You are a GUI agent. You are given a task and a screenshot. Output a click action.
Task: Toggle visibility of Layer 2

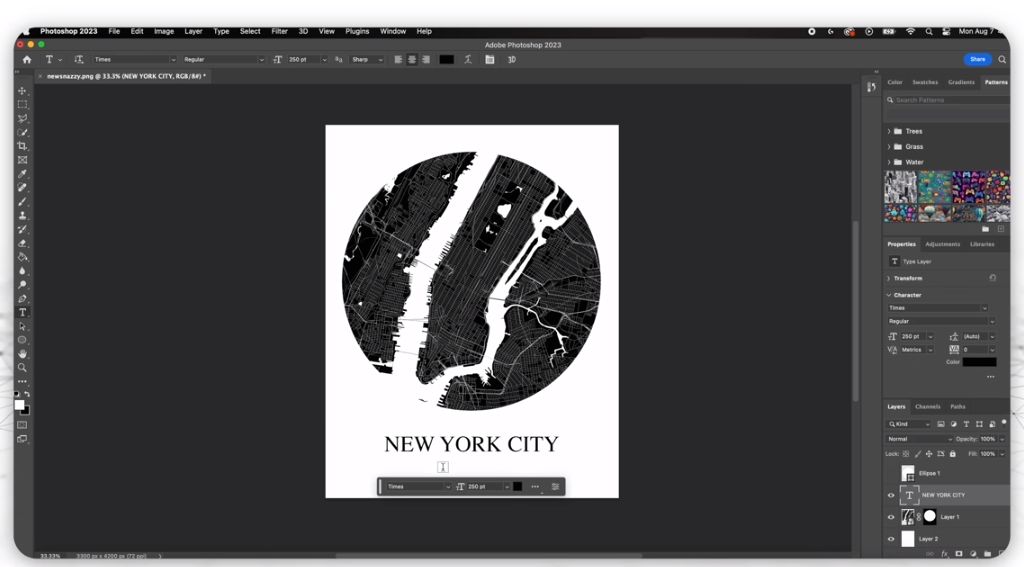(891, 539)
